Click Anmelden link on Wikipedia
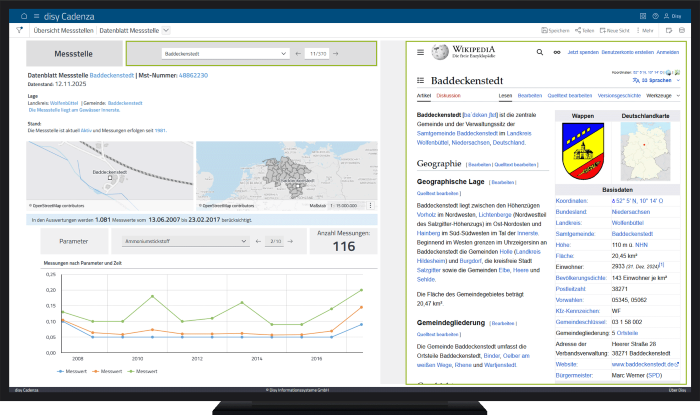700x415 pixels. pos(667,52)
